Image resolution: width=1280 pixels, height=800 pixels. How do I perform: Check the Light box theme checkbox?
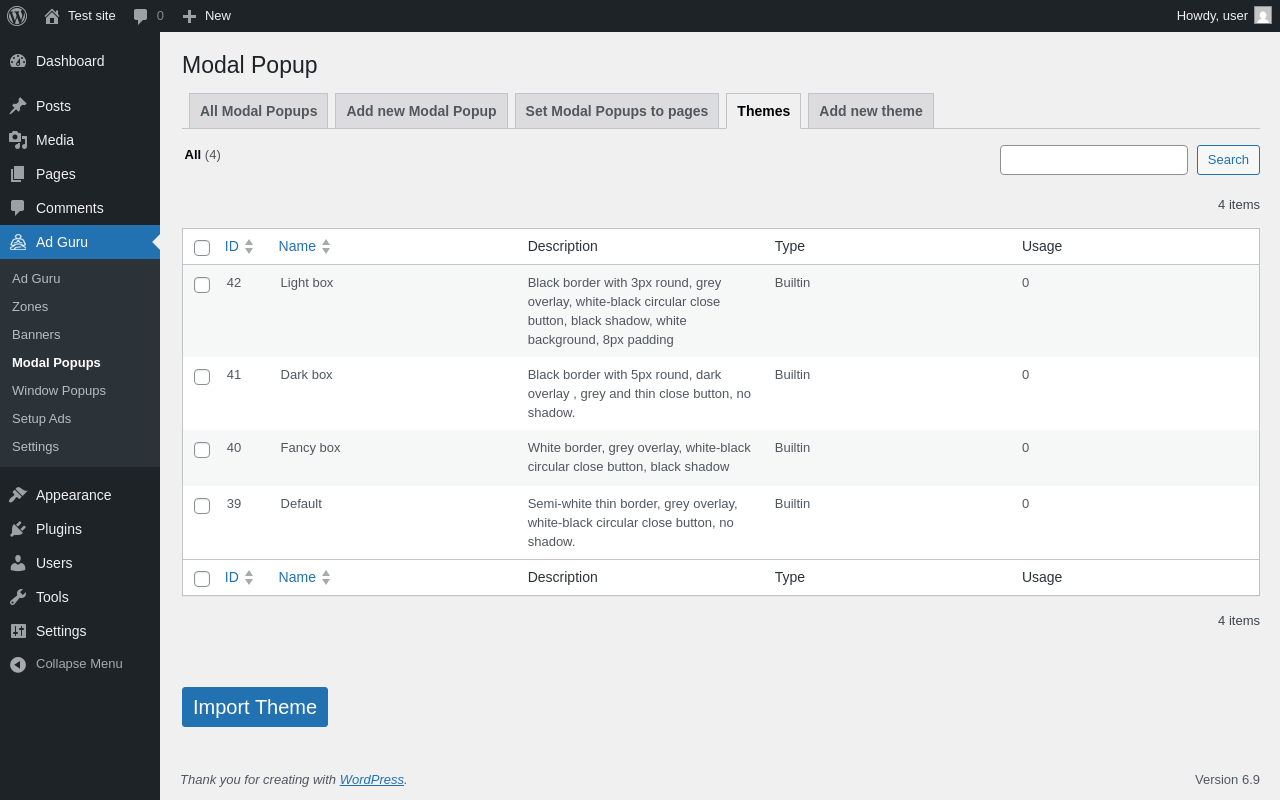click(x=202, y=285)
